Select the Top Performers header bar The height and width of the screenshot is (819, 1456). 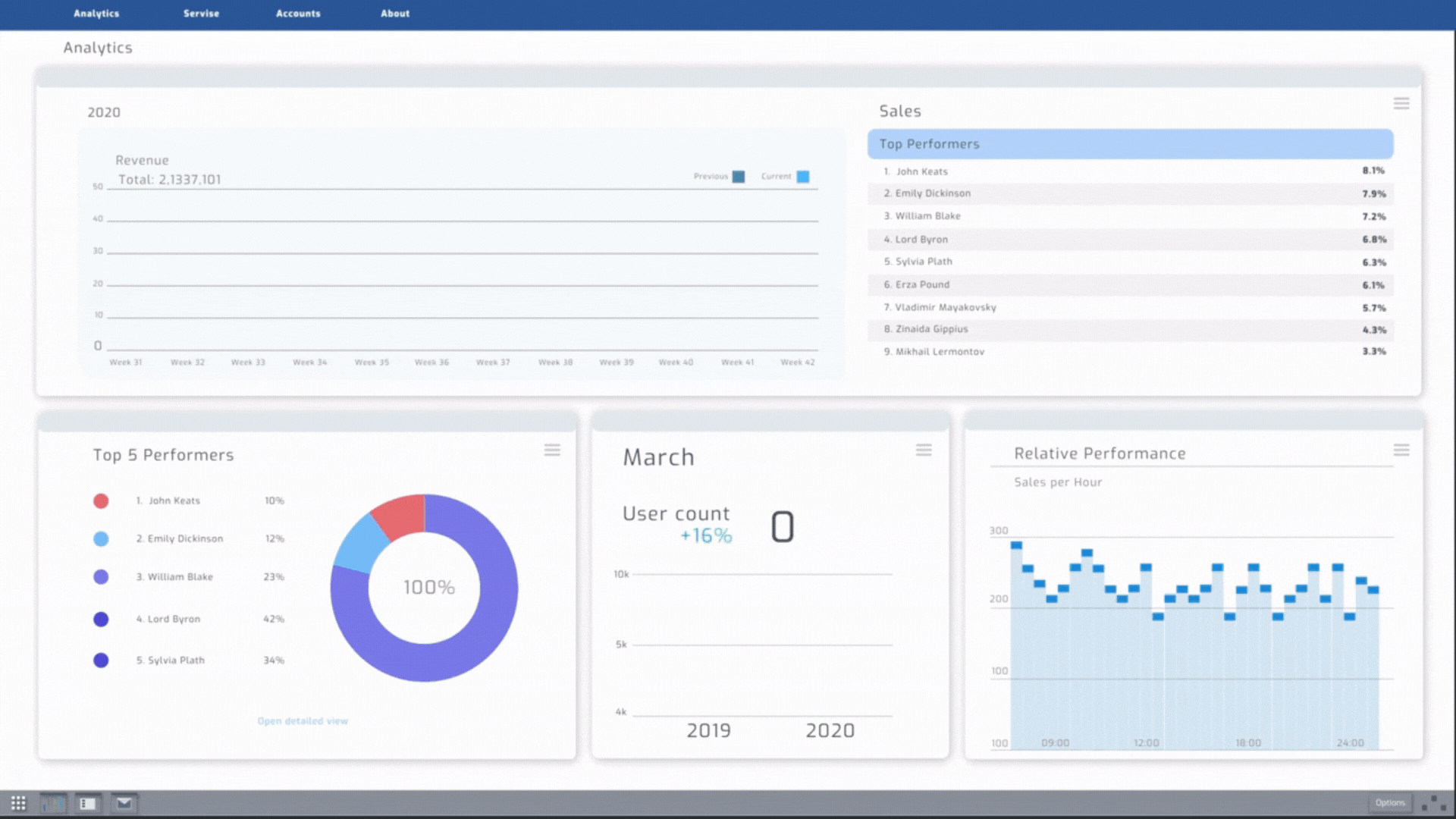pyautogui.click(x=1130, y=144)
